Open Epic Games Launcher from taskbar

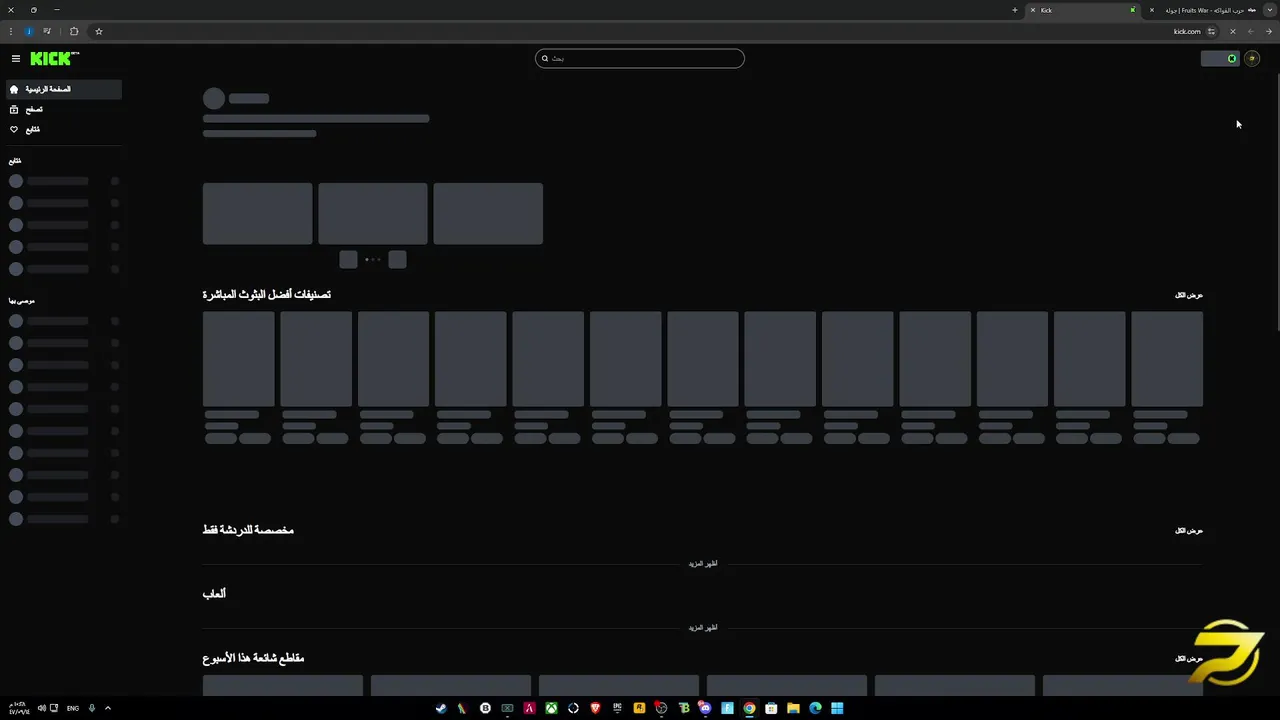pos(617,708)
